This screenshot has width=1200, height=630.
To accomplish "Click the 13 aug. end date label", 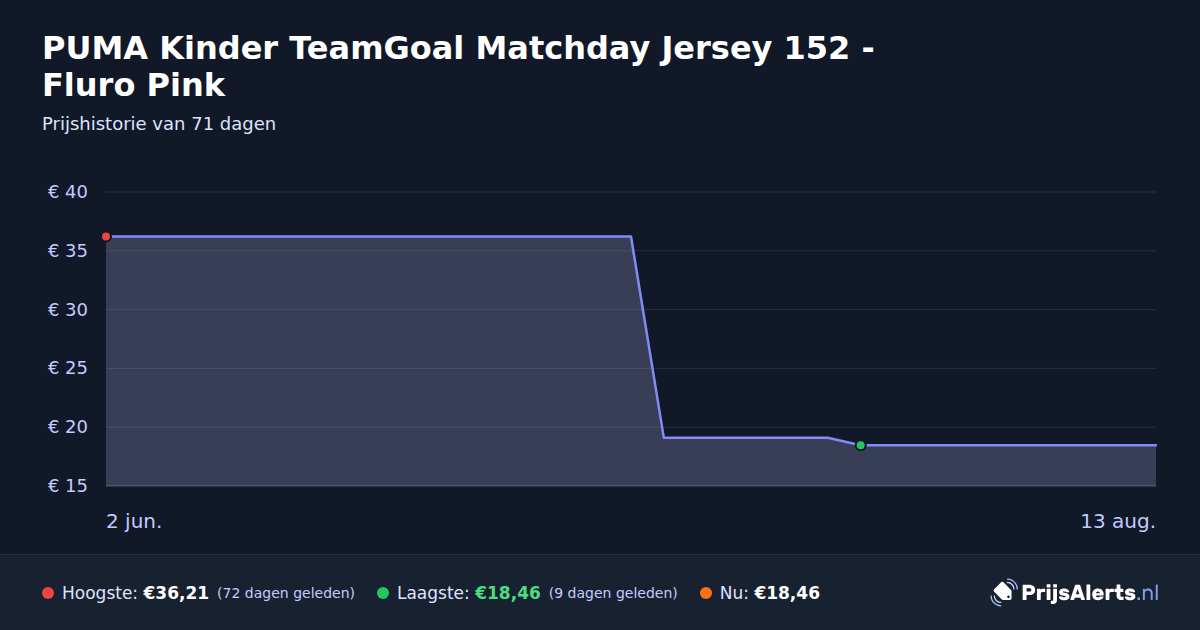I will 1118,521.
